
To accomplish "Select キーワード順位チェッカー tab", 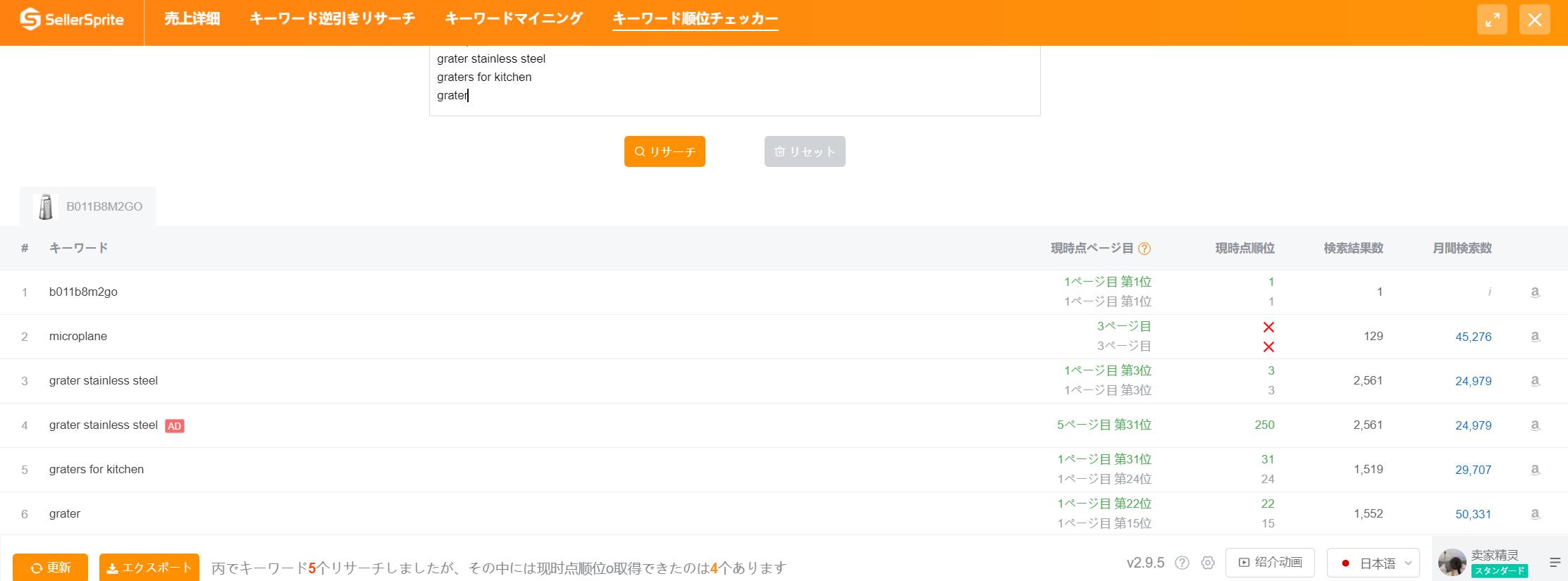I will click(x=696, y=19).
